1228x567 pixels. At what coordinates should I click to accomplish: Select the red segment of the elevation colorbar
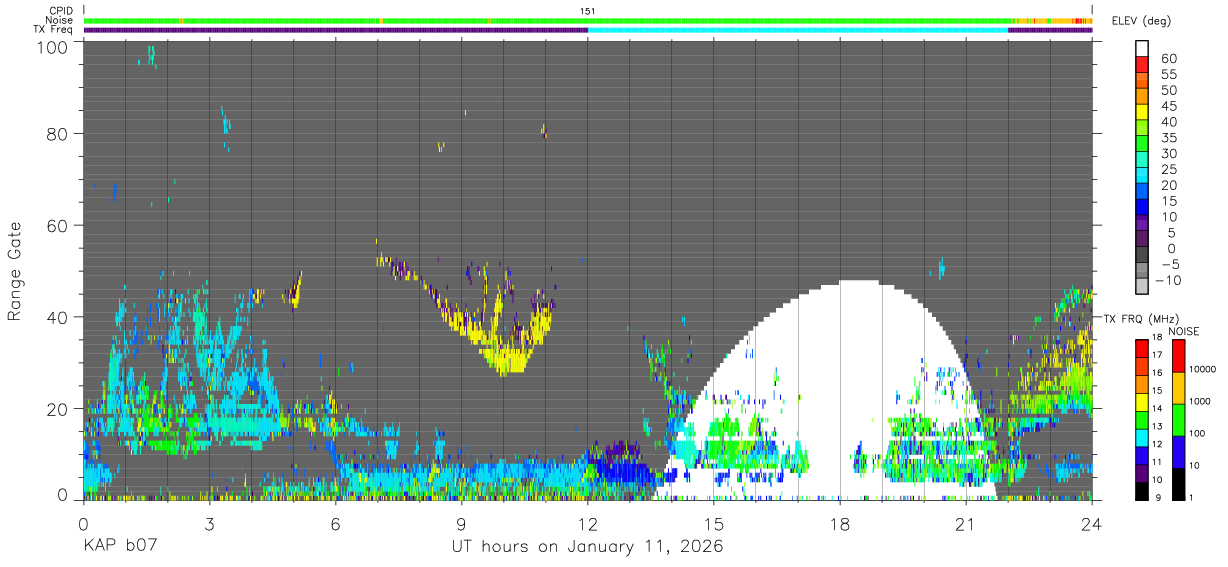coord(1142,64)
